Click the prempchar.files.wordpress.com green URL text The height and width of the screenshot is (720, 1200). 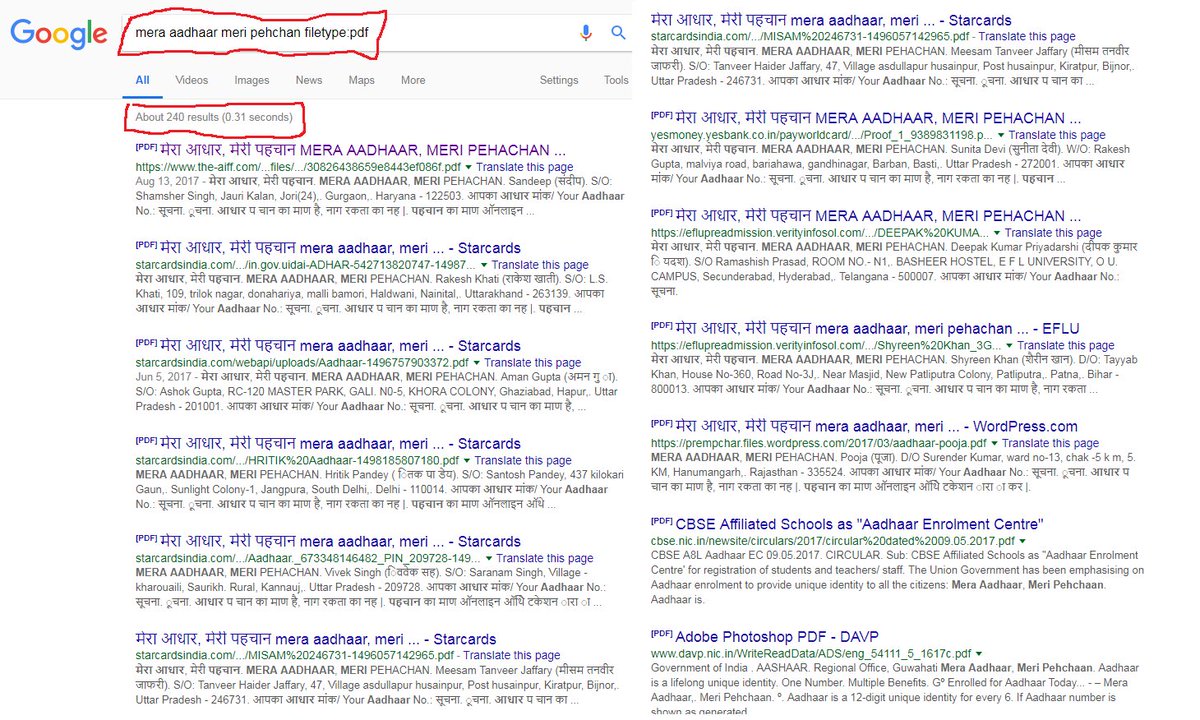coord(817,443)
